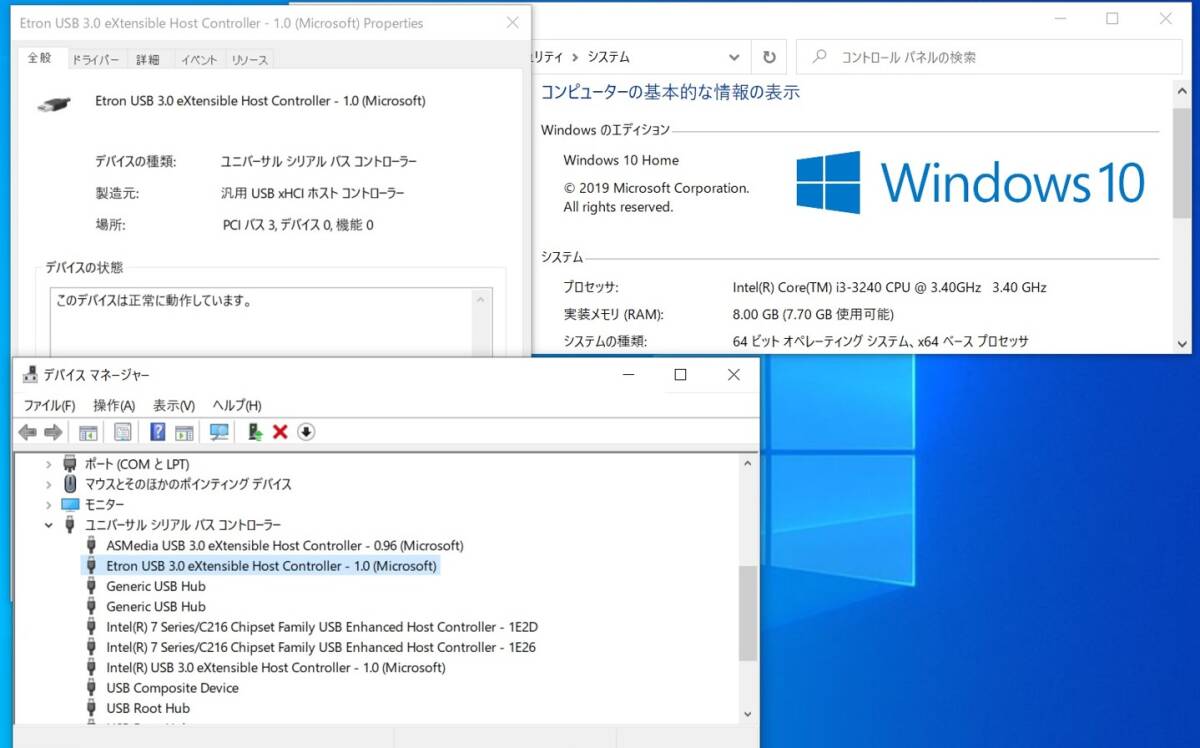The image size is (1200, 748).
Task: Click the デバイス マネージャー title bar text
Action: pos(97,375)
